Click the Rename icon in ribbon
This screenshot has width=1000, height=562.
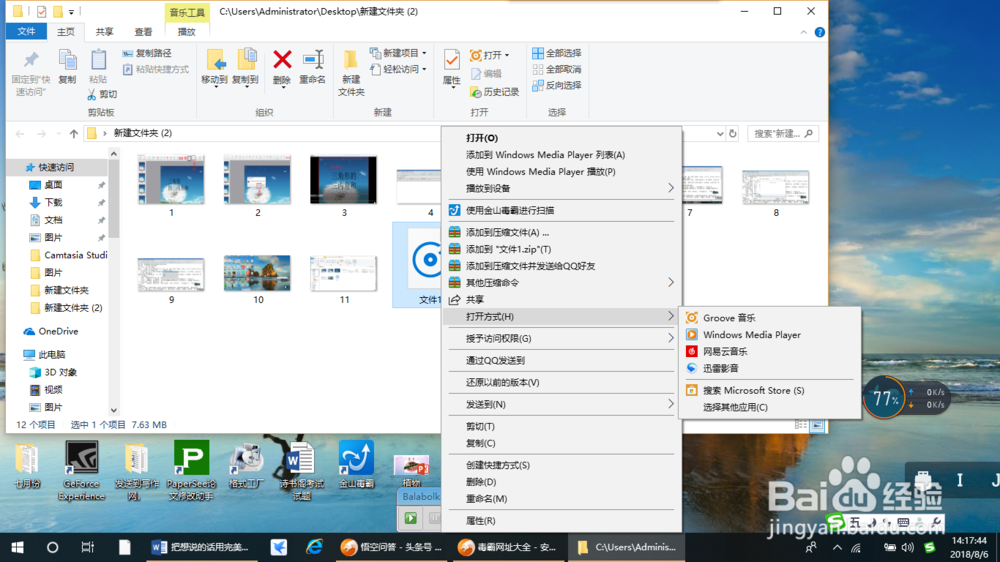(312, 61)
